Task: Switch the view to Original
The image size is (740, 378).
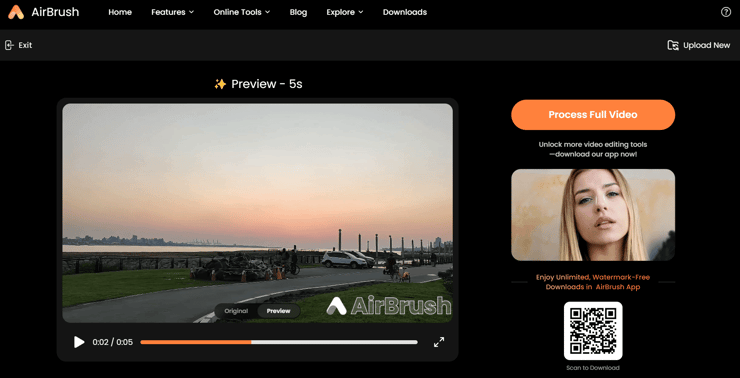Action: coord(236,311)
